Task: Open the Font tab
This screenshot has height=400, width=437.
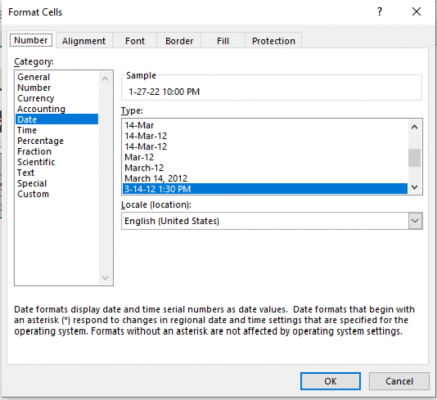Action: pos(135,41)
